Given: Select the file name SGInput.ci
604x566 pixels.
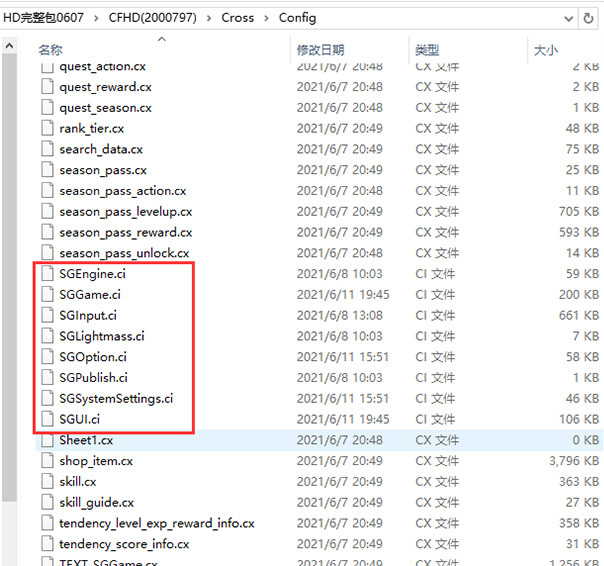Looking at the screenshot, I should [88, 316].
